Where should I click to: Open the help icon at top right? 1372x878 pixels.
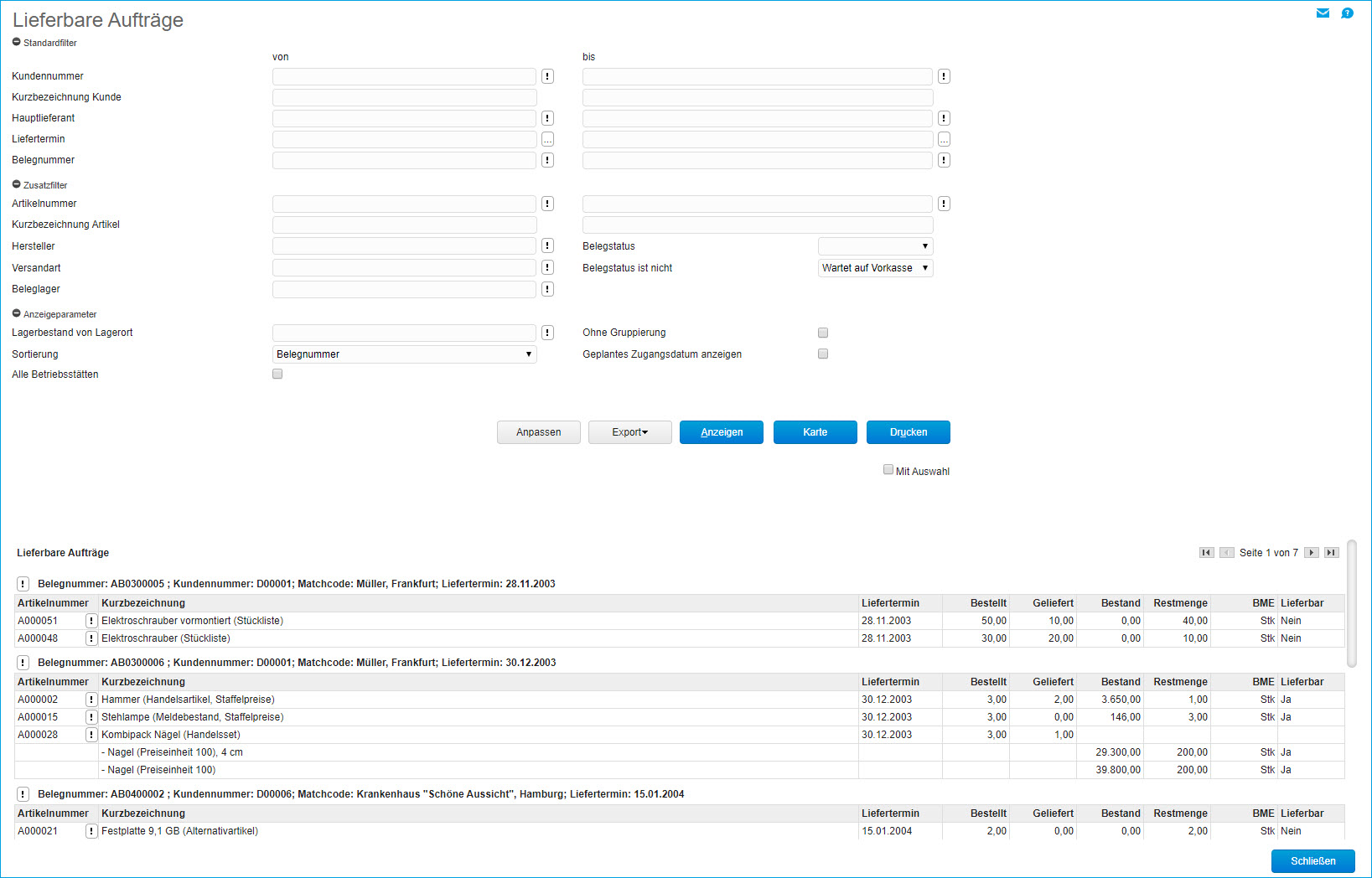click(1347, 13)
